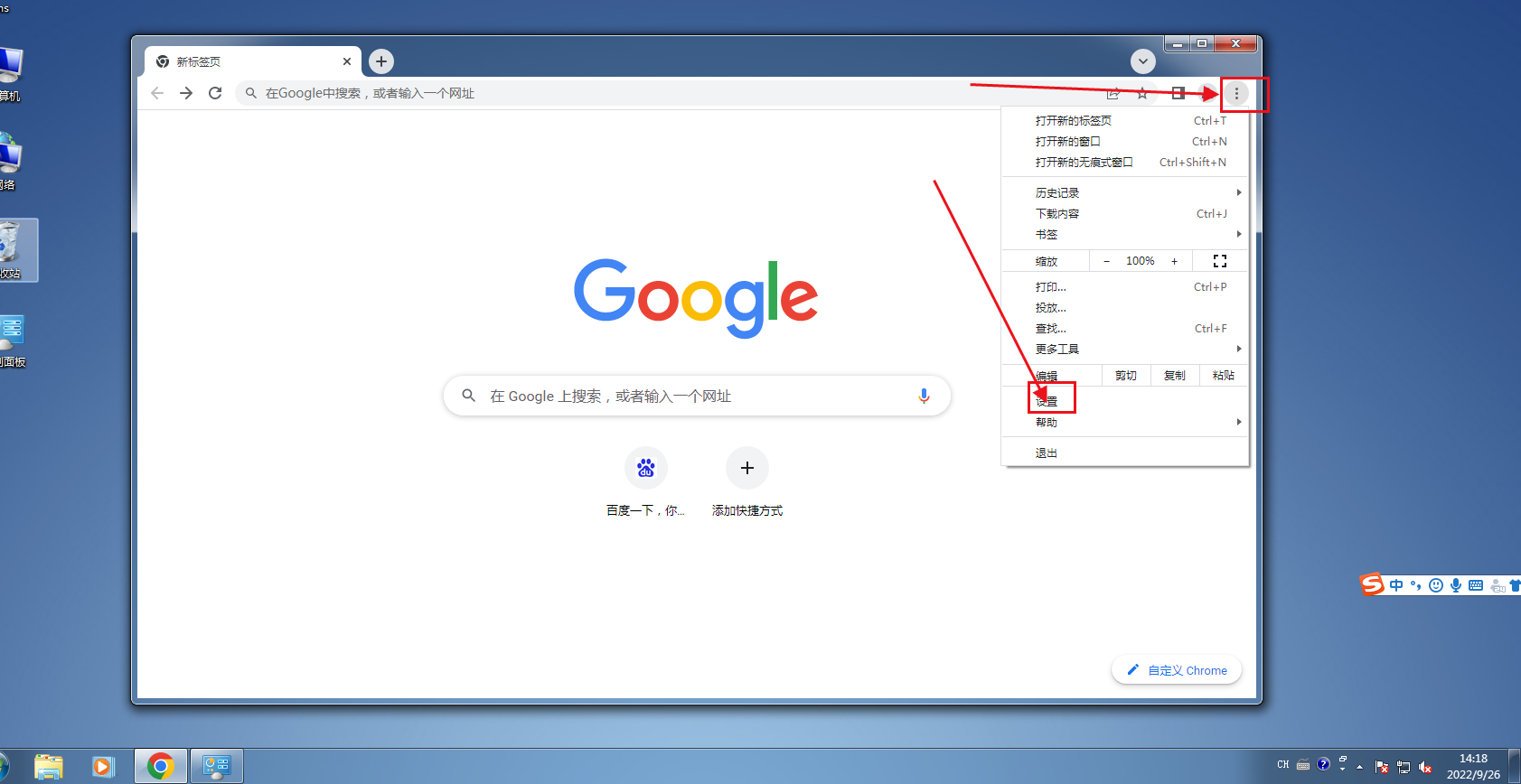Decrease zoom with the minus button
This screenshot has height=784, width=1521.
point(1106,261)
